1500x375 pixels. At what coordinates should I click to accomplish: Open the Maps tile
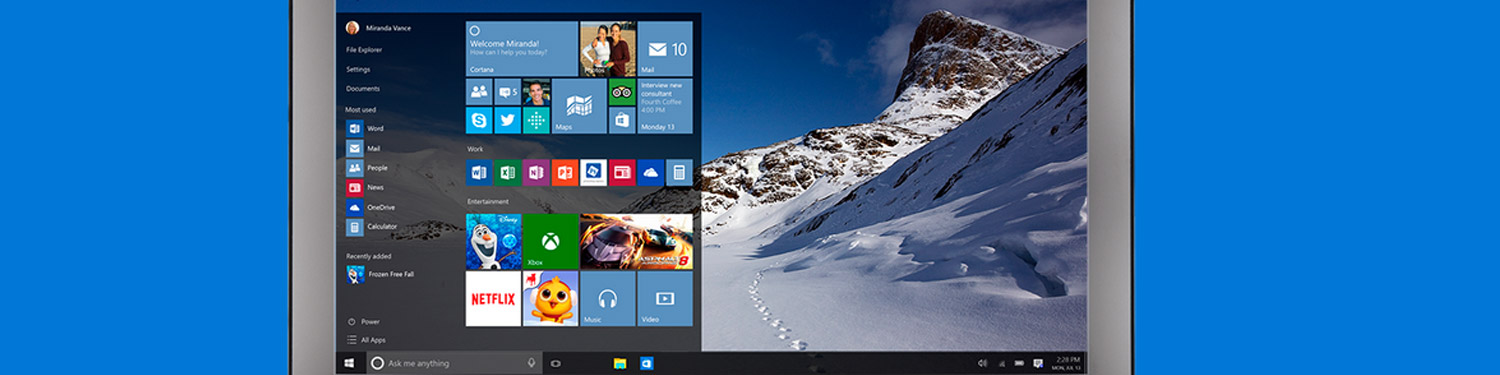click(x=580, y=107)
